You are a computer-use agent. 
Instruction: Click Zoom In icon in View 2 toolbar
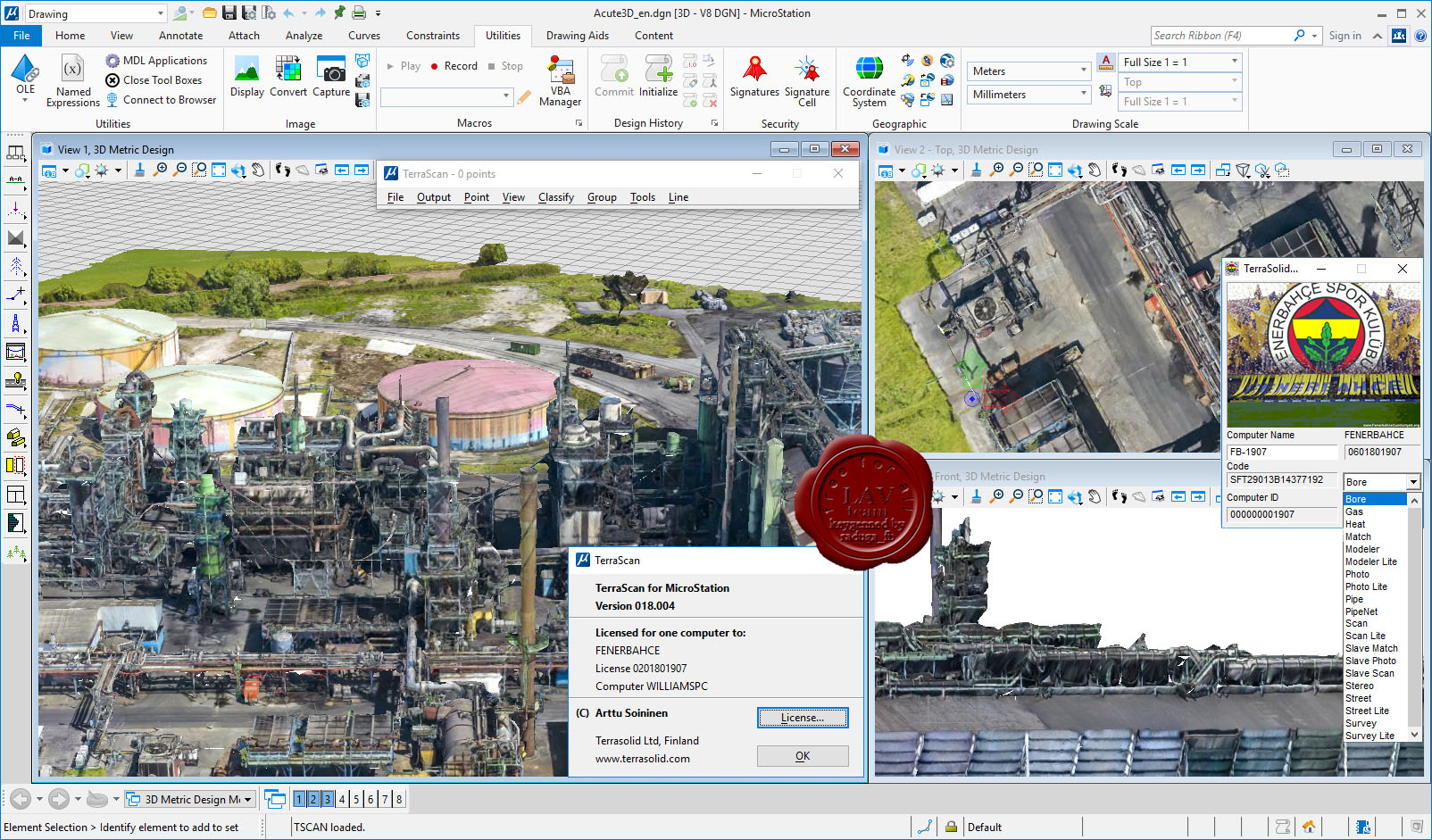(997, 170)
